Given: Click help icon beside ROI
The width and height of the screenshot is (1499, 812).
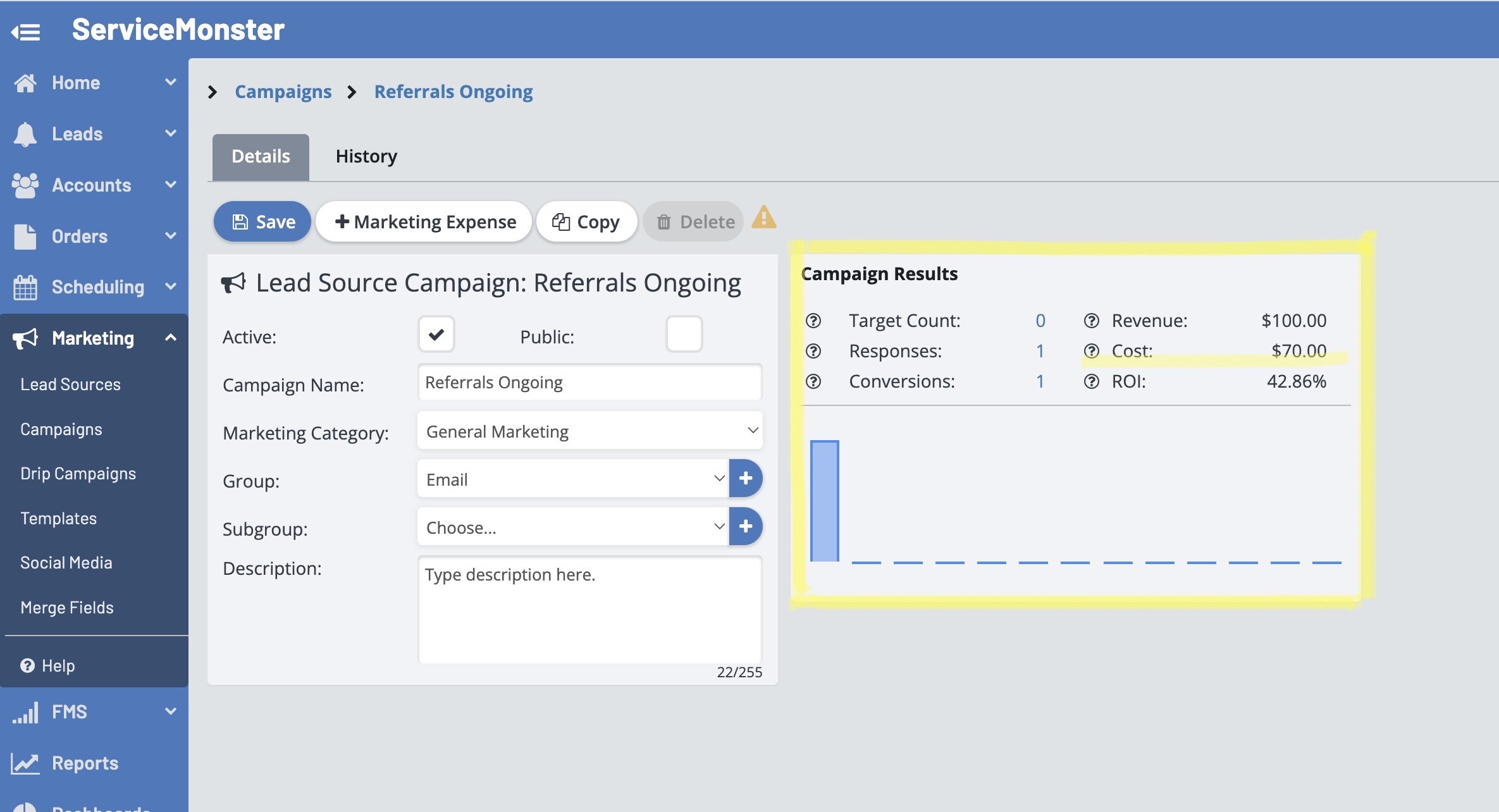Looking at the screenshot, I should click(x=1092, y=381).
